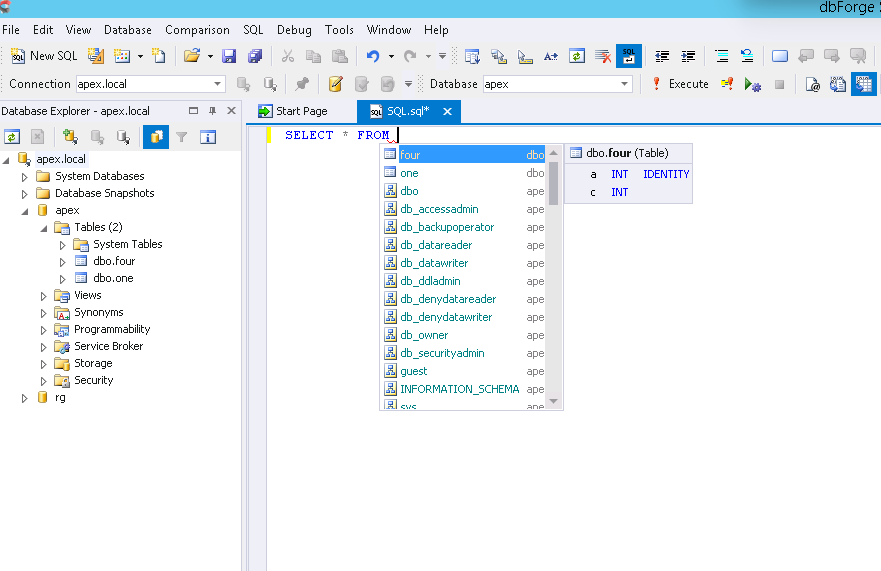Expand the Views node

(x=43, y=296)
